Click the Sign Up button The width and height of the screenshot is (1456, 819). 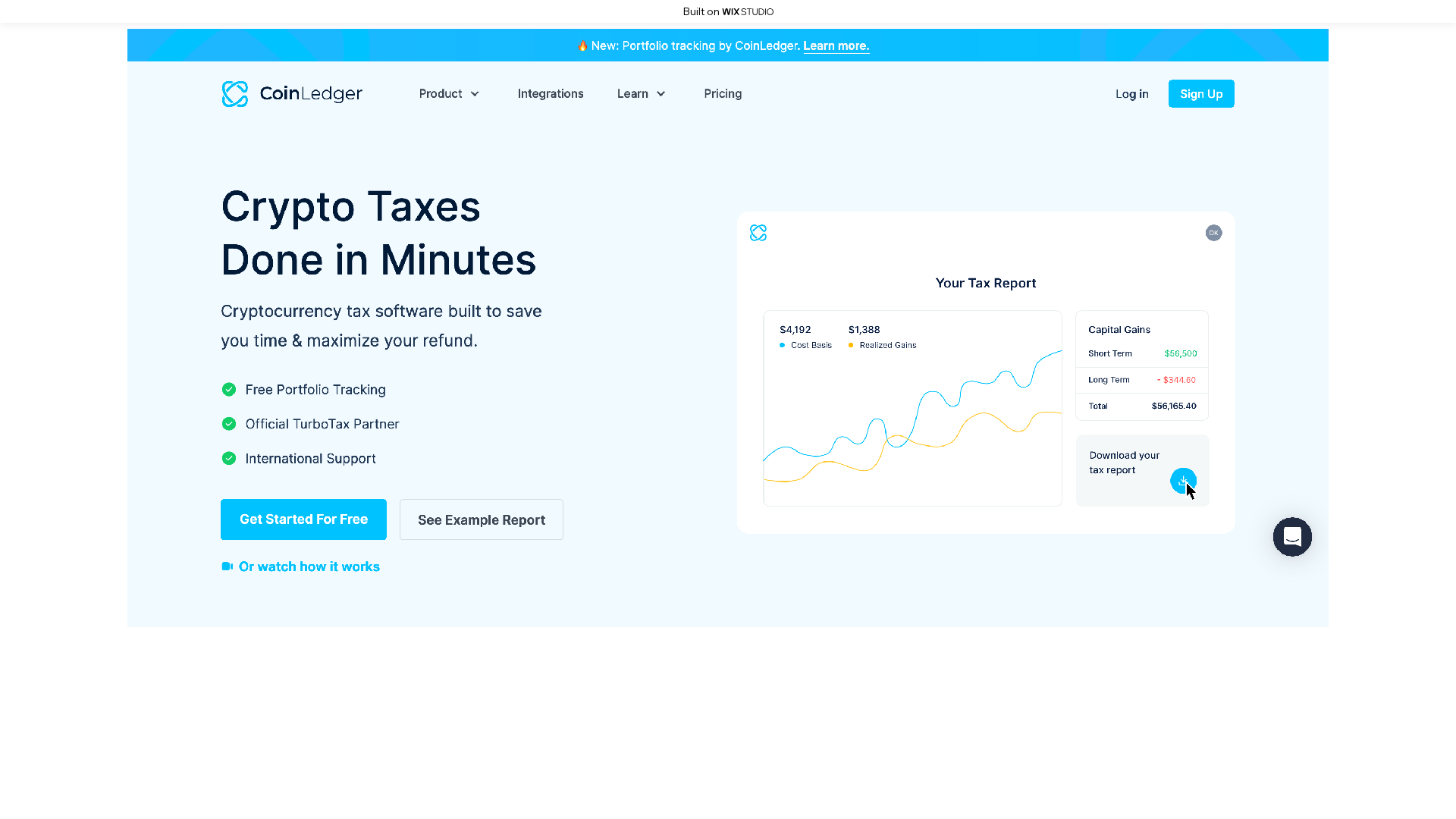[x=1201, y=94]
